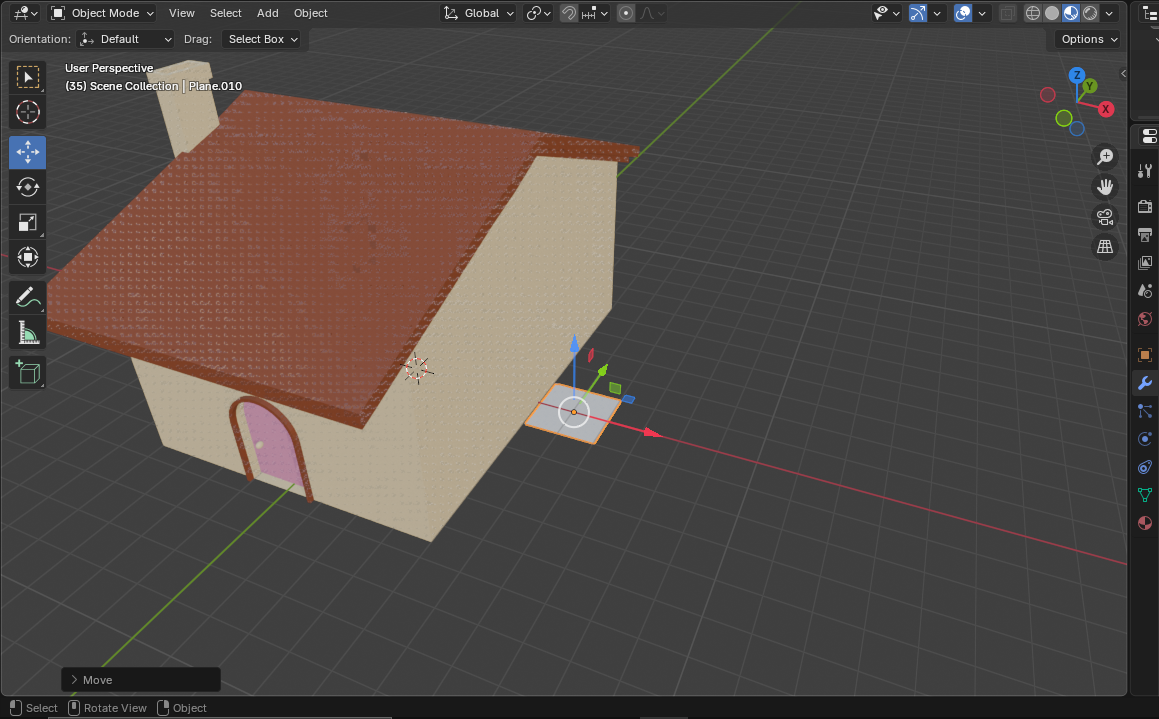Click the Y axis on navigation gizmo
This screenshot has height=719, width=1159.
click(x=1089, y=86)
